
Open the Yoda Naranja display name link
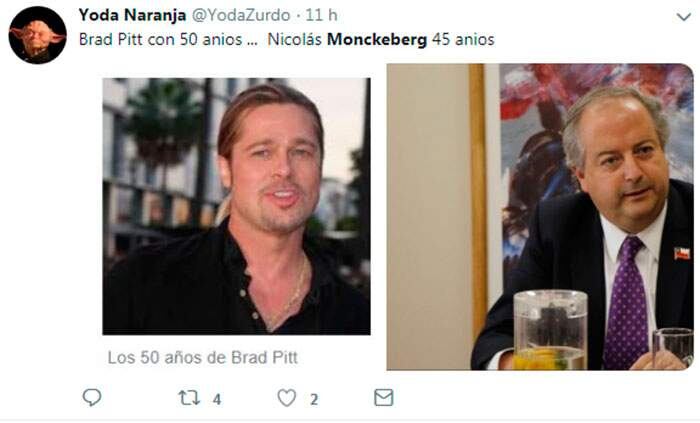[x=132, y=15]
